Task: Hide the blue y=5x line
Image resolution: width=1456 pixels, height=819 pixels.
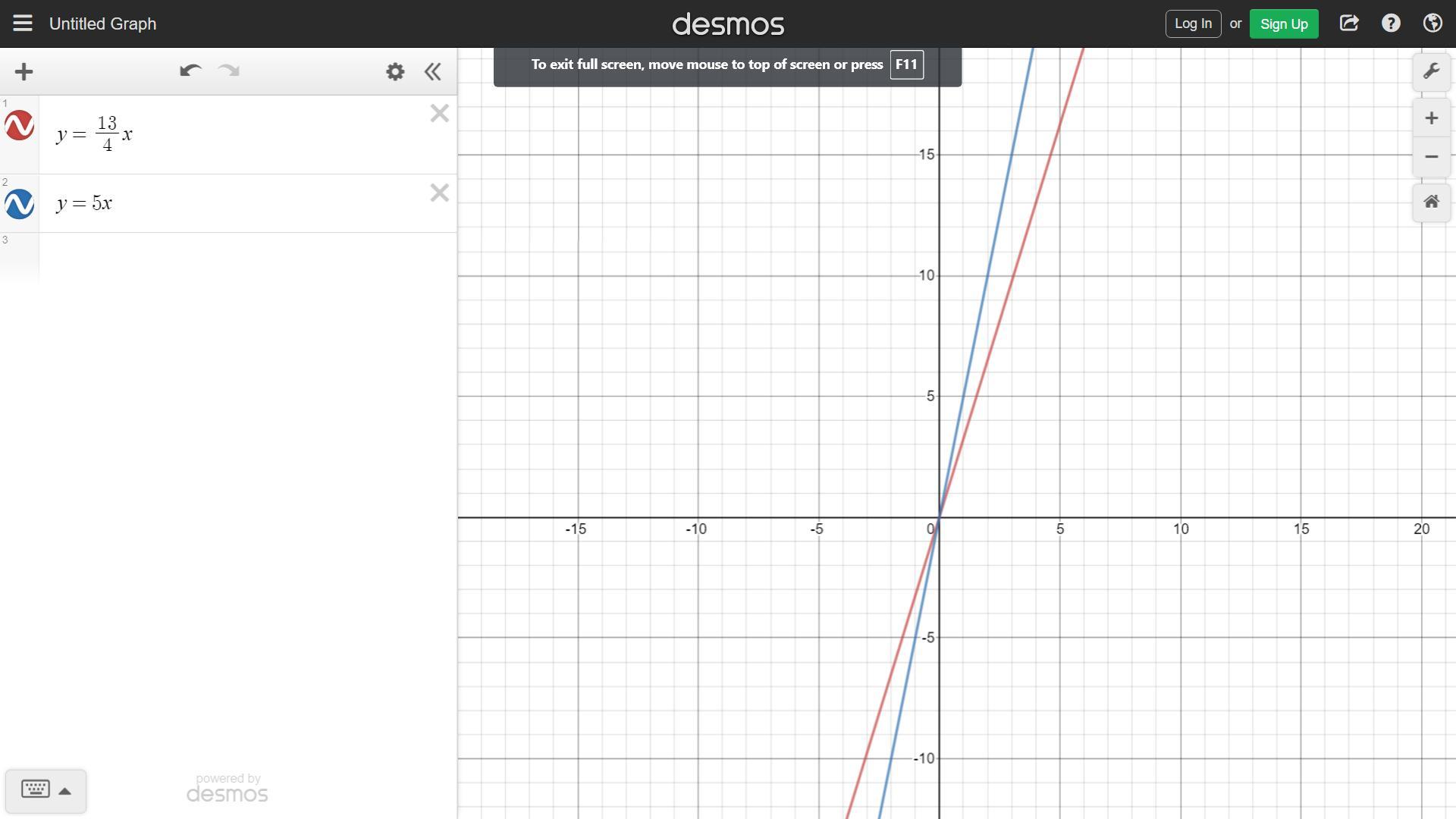Action: click(x=19, y=204)
